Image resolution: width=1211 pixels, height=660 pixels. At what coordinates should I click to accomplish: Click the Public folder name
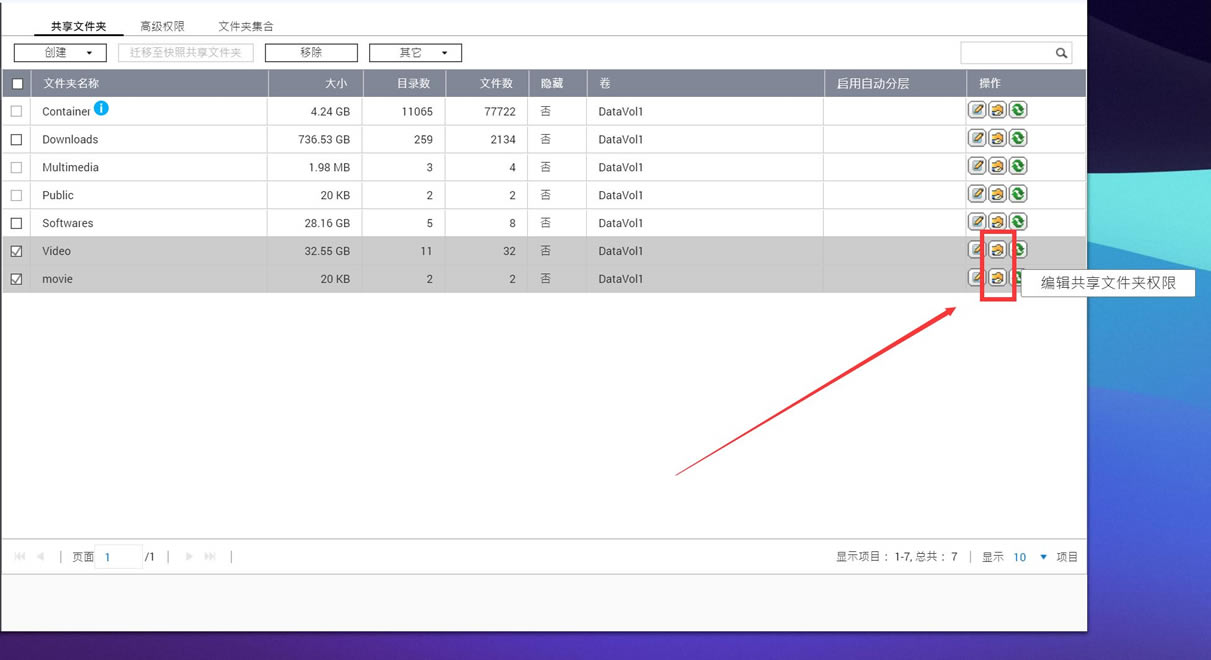pyautogui.click(x=58, y=195)
